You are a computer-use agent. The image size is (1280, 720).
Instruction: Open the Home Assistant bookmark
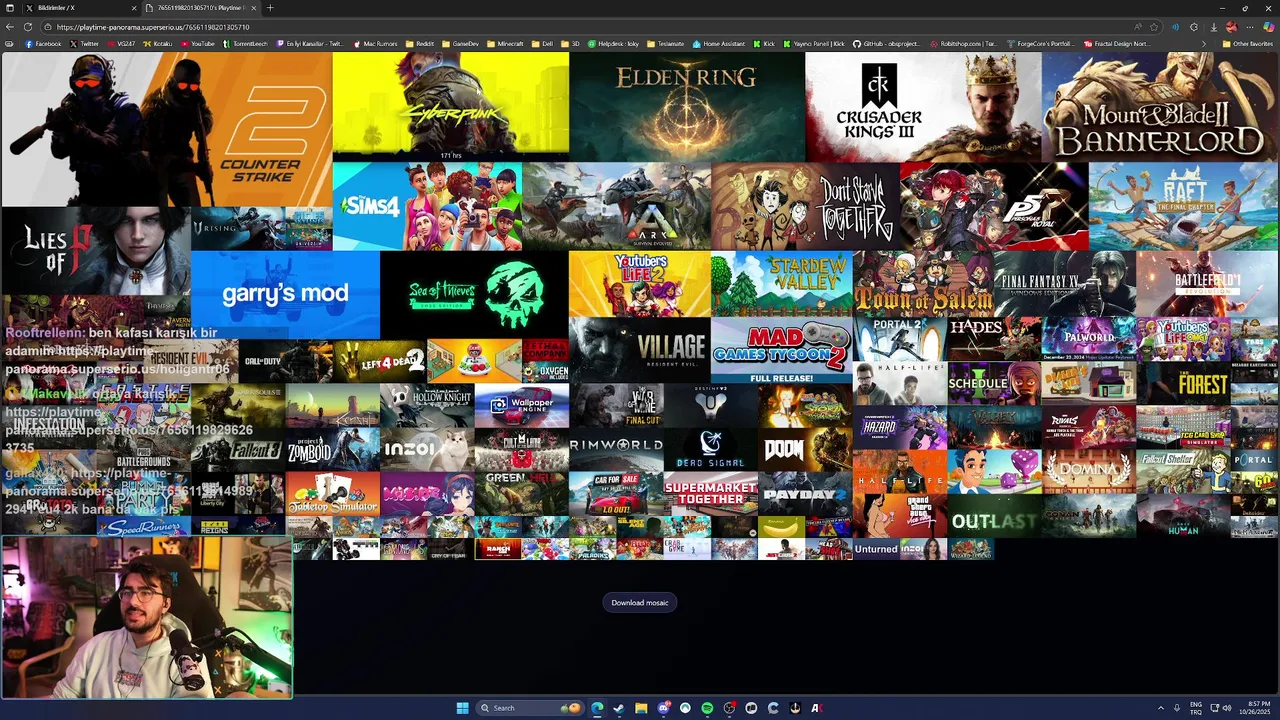click(719, 44)
